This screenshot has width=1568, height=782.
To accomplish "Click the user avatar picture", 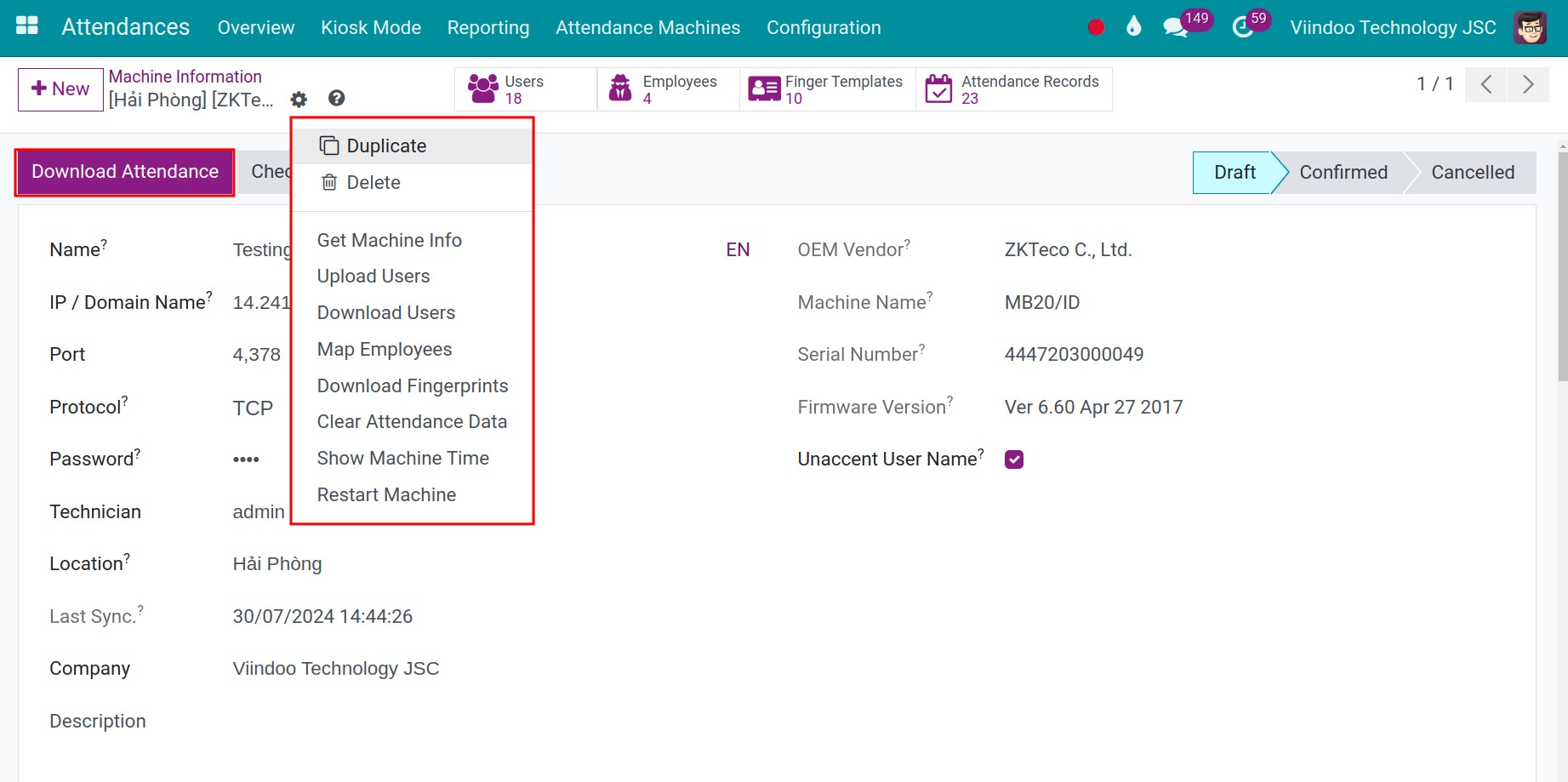I will click(1530, 27).
